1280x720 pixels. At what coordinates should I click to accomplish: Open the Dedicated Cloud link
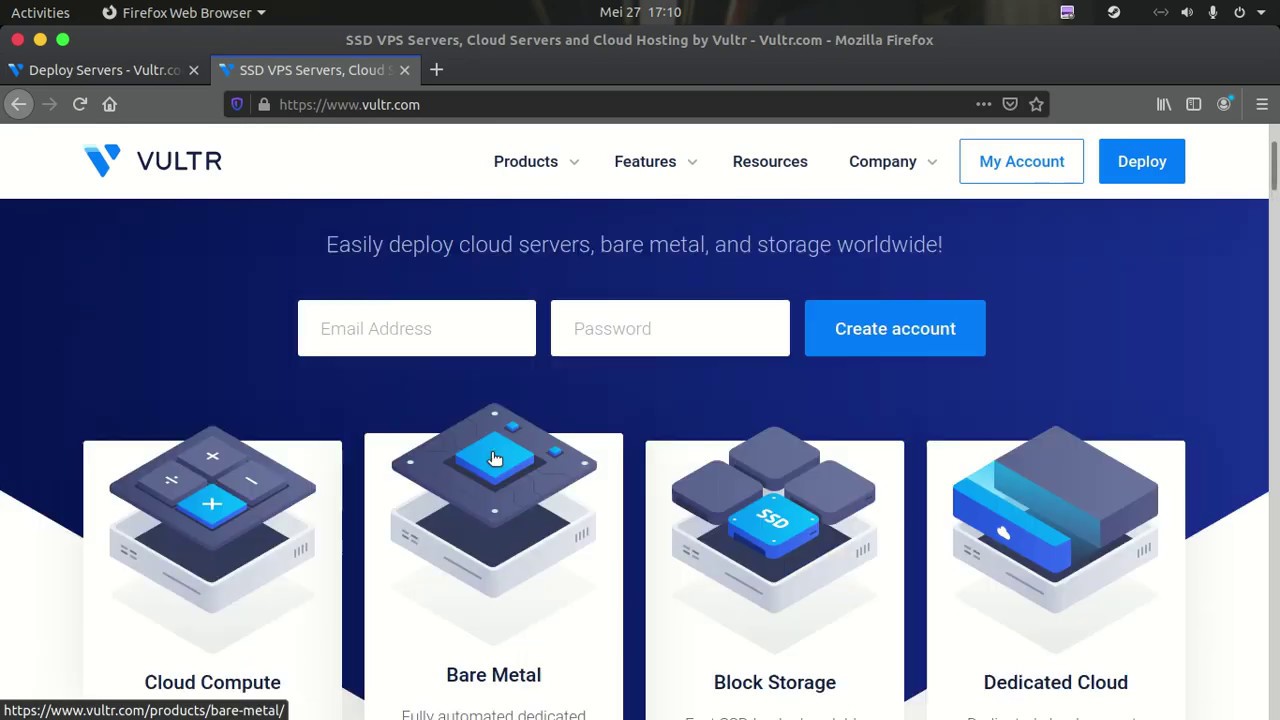click(1056, 682)
